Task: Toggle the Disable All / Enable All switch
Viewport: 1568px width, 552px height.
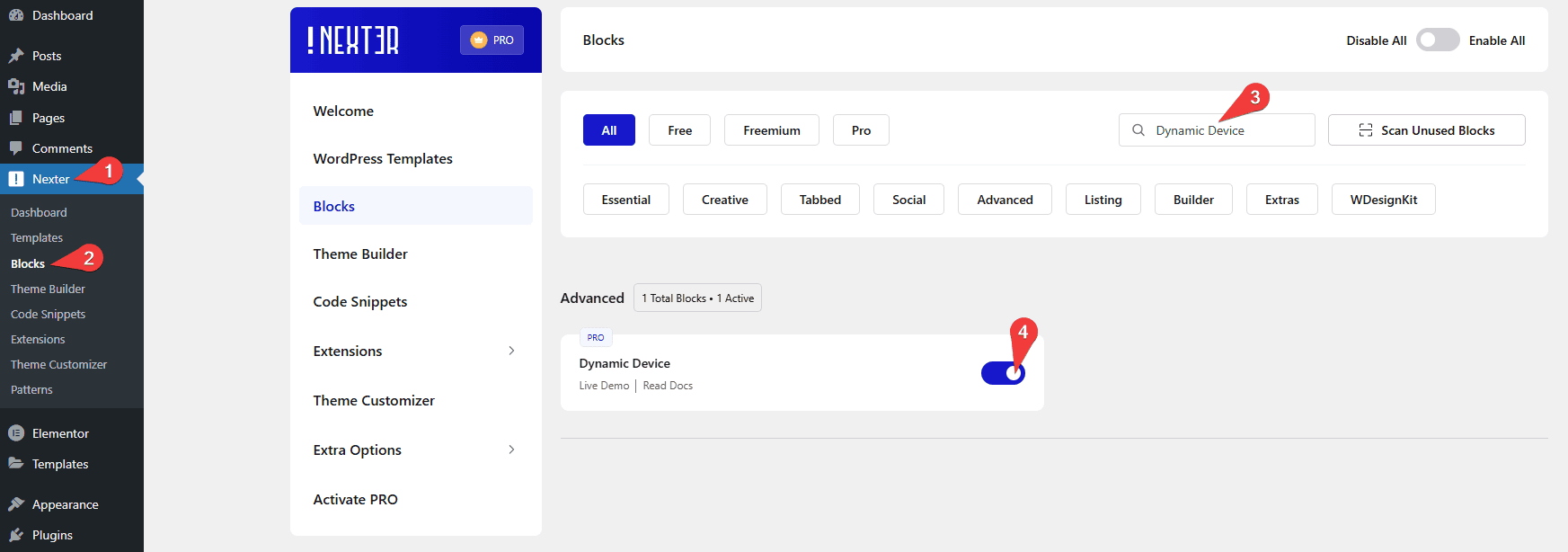Action: click(x=1438, y=40)
